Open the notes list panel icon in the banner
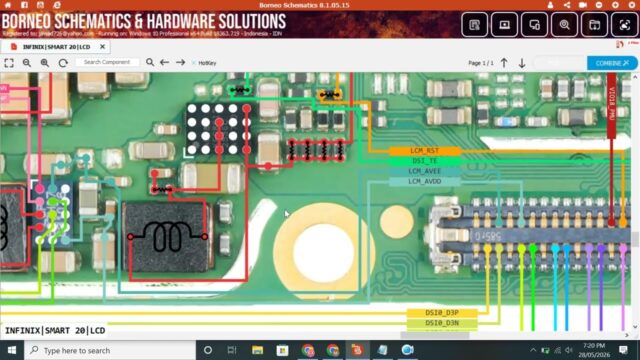This screenshot has width=640, height=360. [x=474, y=25]
